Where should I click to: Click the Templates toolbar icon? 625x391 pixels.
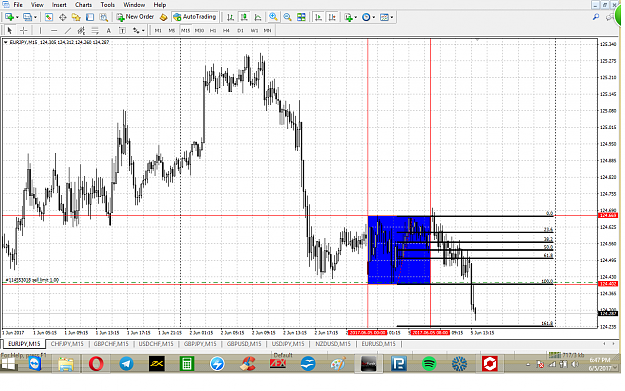[384, 17]
